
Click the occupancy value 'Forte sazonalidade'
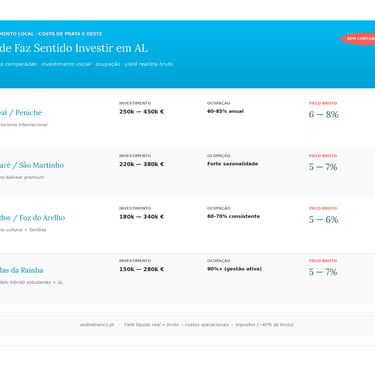233,164
